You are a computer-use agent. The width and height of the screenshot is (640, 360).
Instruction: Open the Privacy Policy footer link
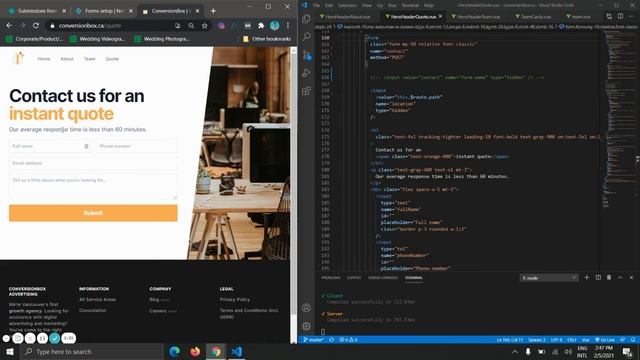pyautogui.click(x=235, y=299)
